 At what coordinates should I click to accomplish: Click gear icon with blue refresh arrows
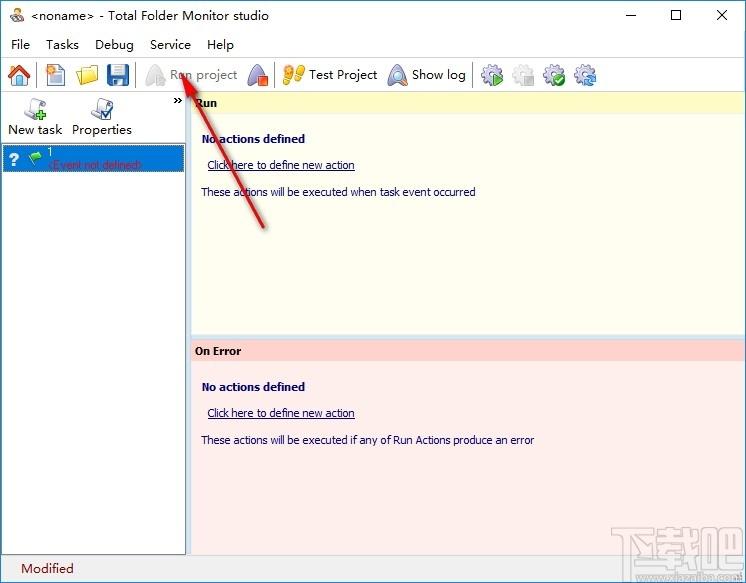585,75
